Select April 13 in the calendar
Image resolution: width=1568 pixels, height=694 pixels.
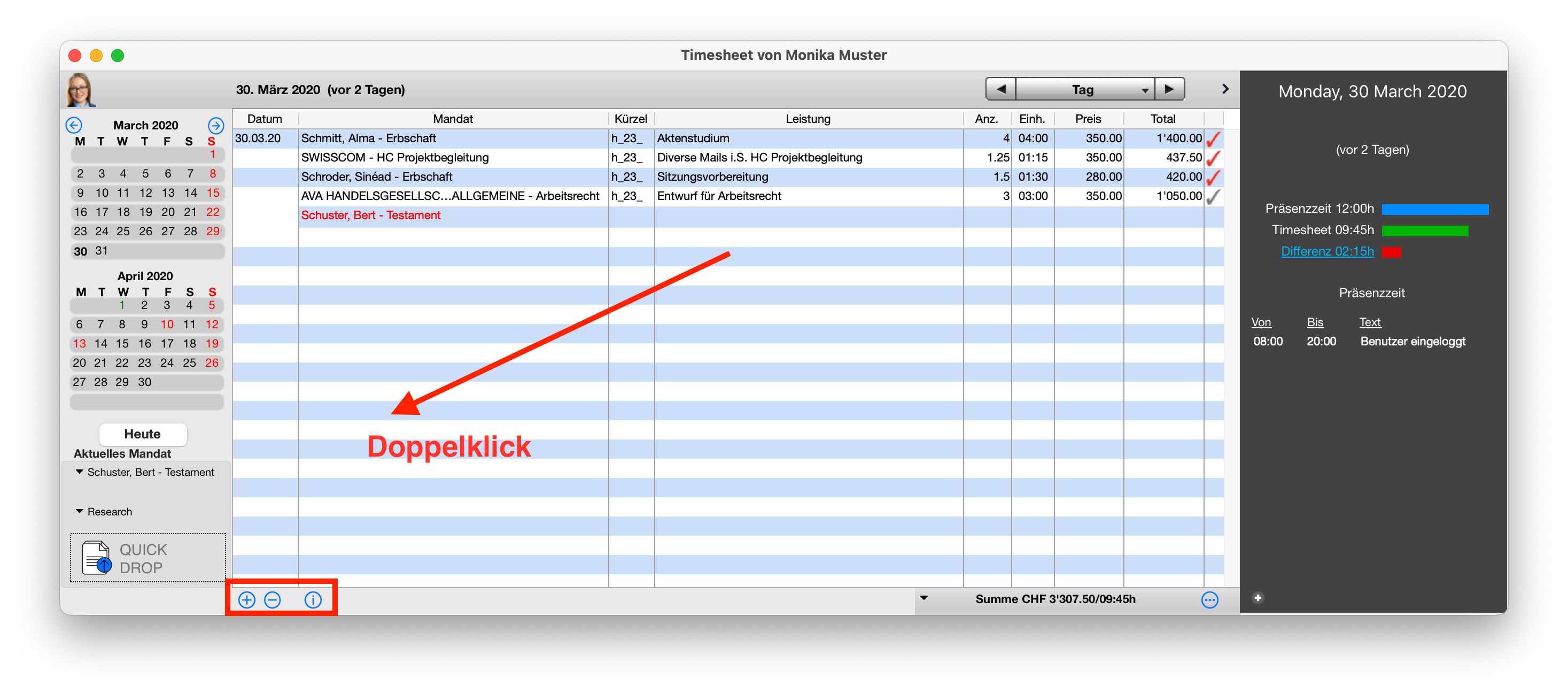point(79,344)
